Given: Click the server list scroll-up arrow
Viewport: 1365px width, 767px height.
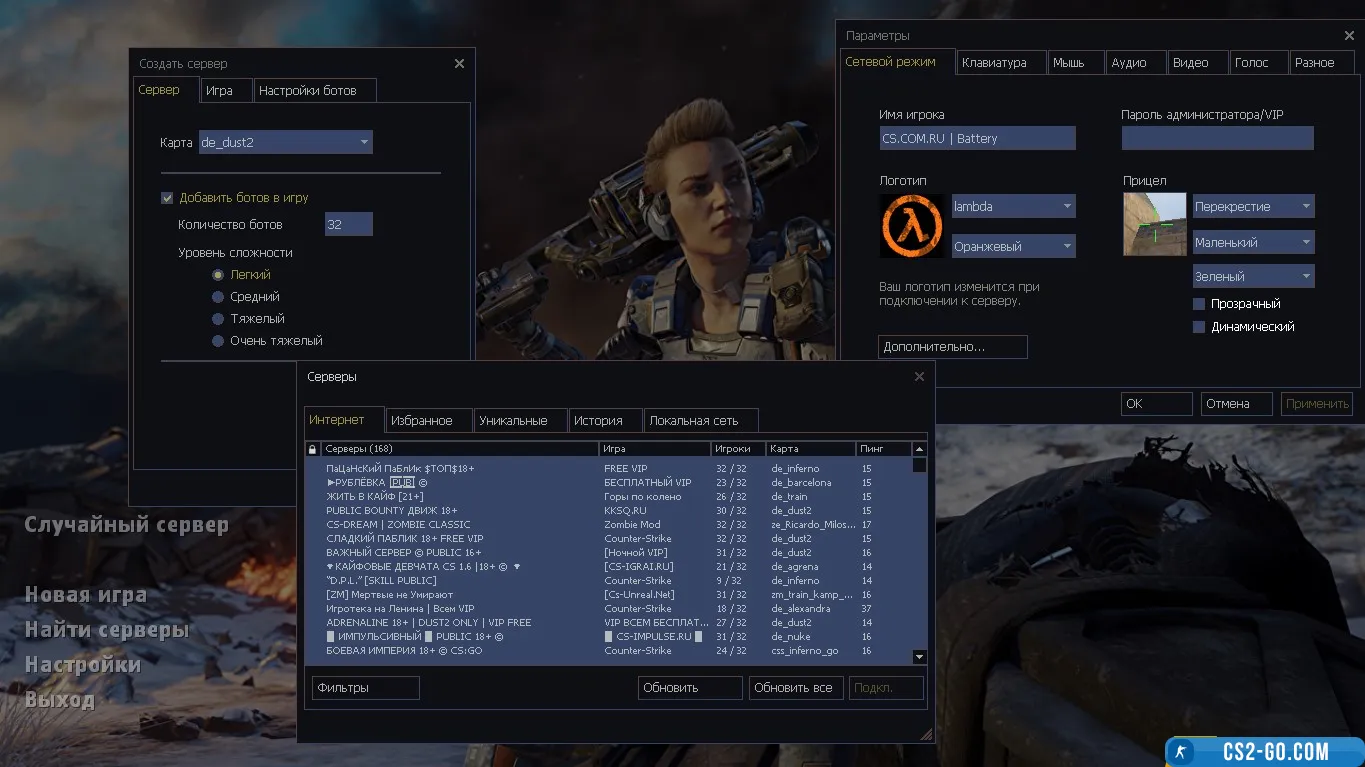Looking at the screenshot, I should (920, 449).
